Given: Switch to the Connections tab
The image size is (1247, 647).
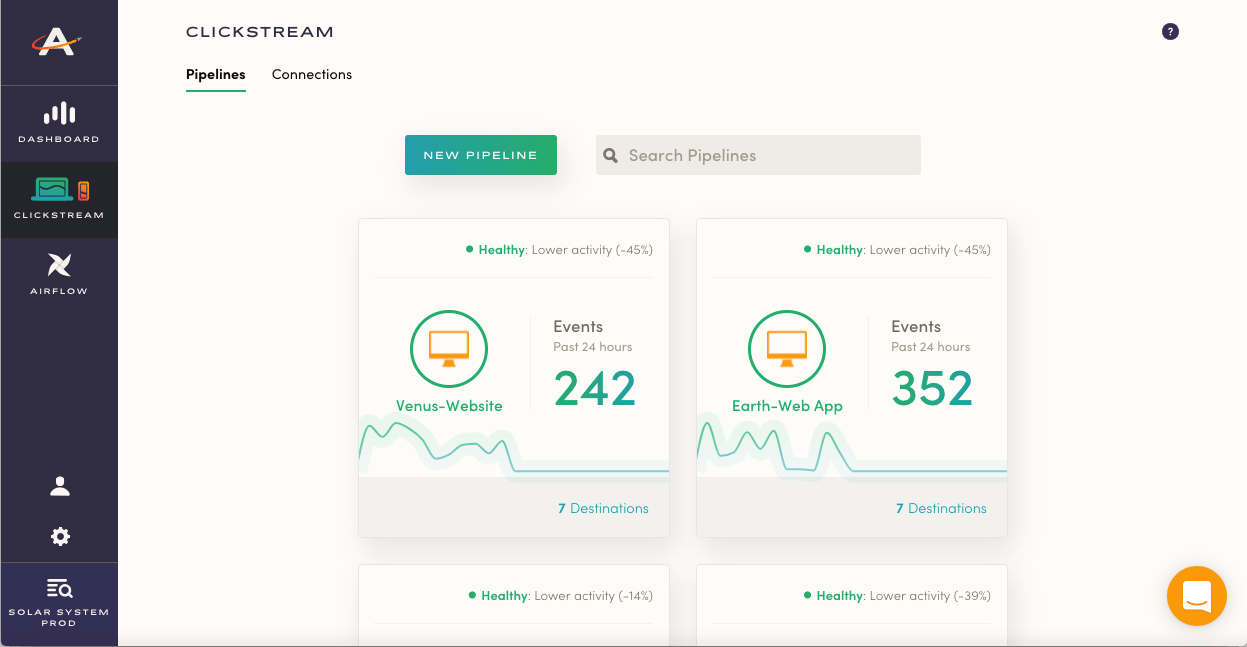Looking at the screenshot, I should (x=312, y=74).
